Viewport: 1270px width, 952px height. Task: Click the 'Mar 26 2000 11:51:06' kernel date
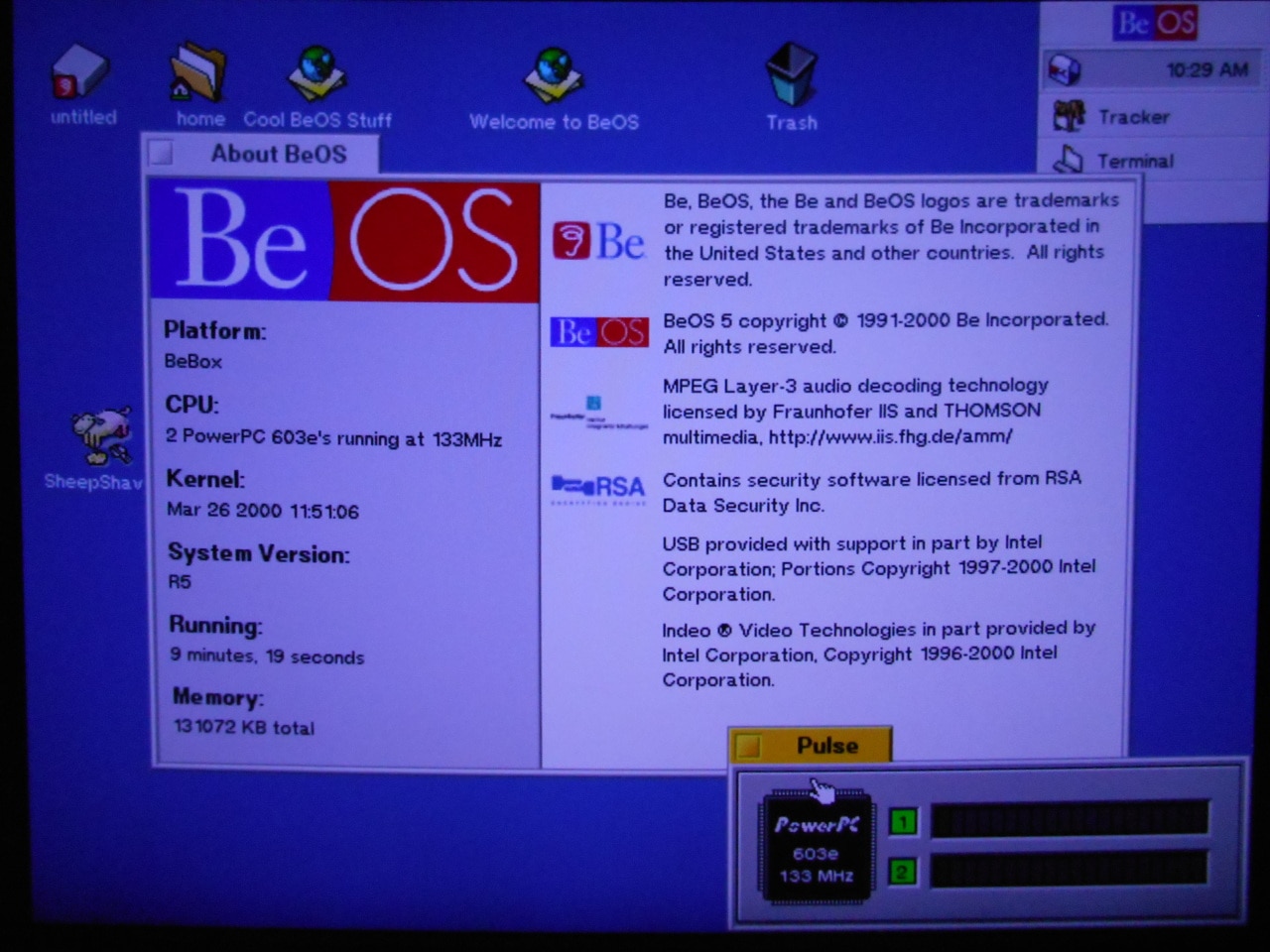[263, 511]
